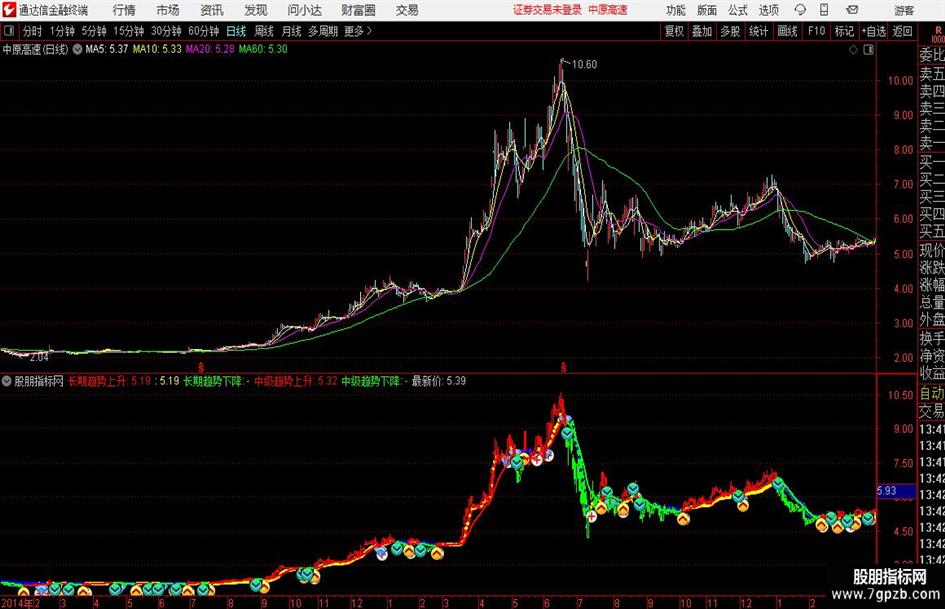The height and width of the screenshot is (609, 945).
Task: Click the MA20: 5.28 indicator label
Action: click(210, 49)
